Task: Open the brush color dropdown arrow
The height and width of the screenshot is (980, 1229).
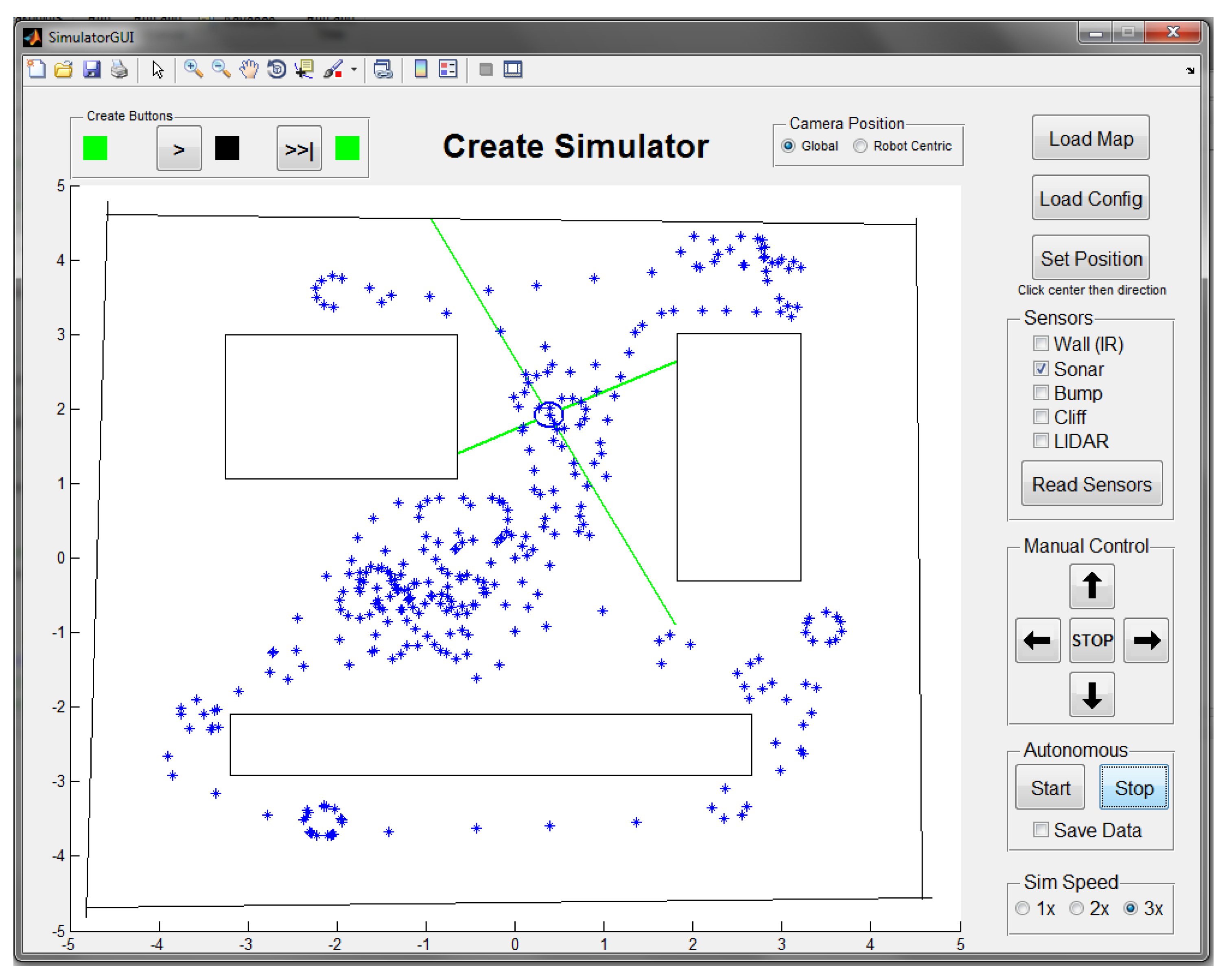Action: [x=354, y=70]
